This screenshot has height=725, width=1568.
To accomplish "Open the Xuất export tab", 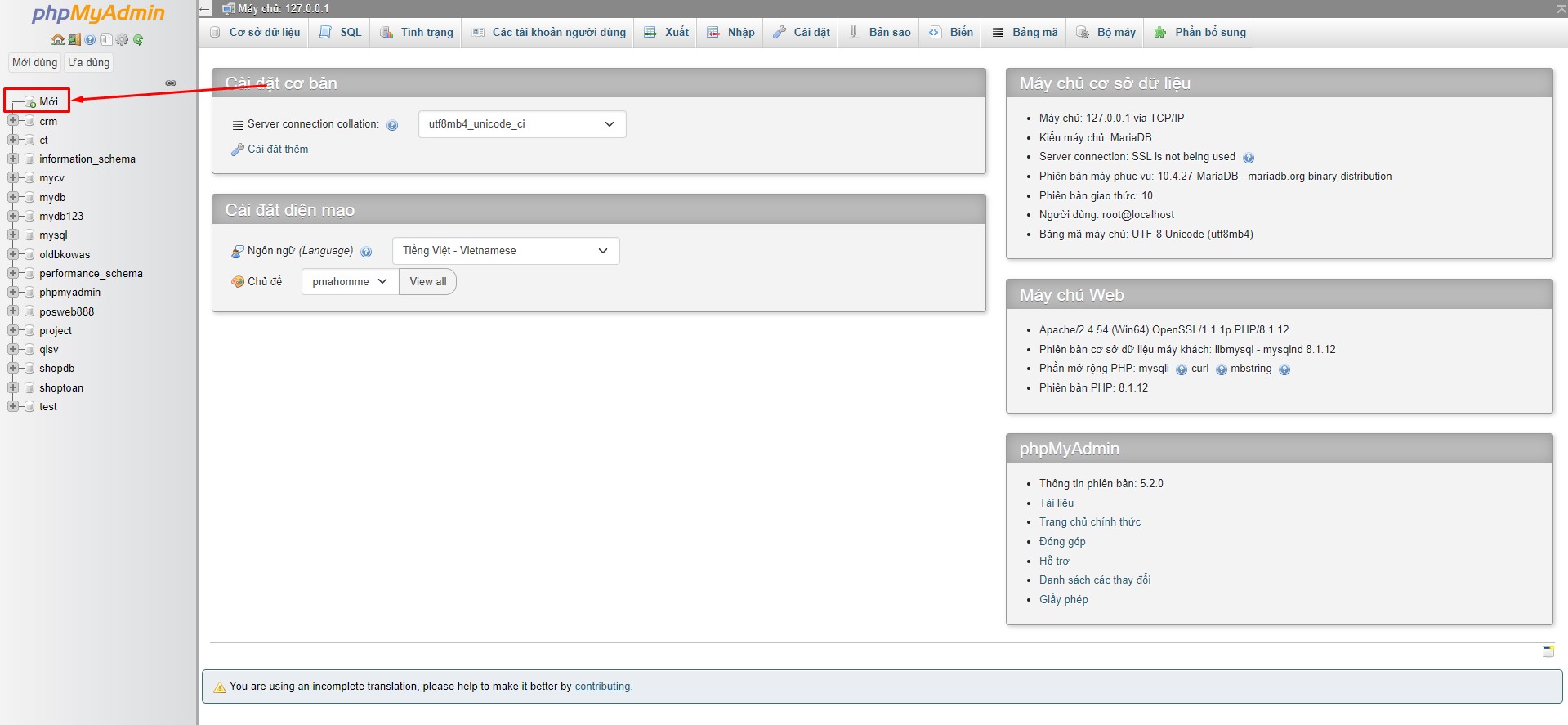I will coord(667,33).
